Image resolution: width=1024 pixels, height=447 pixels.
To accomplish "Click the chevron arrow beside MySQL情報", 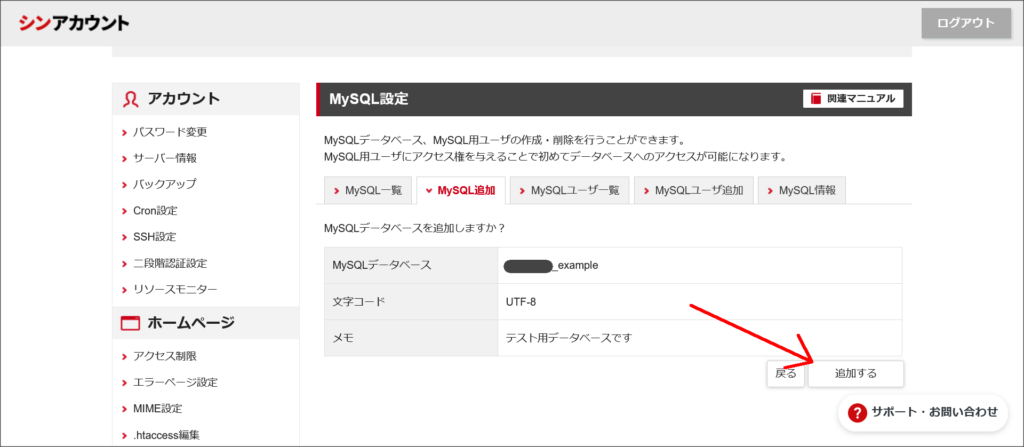I will point(771,191).
